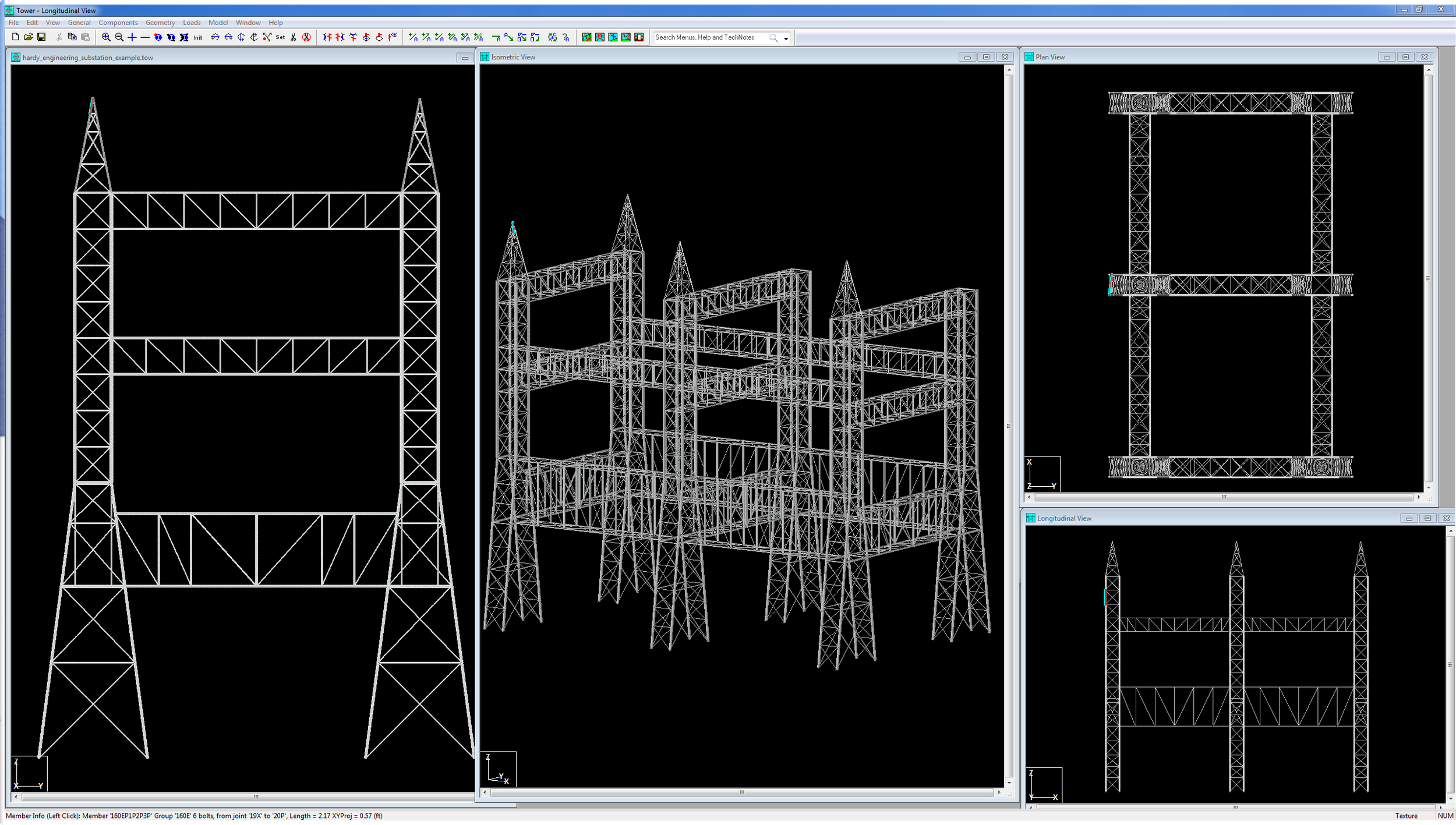Viewport: 1456px width, 825px height.
Task: Maximize the Plan View window
Action: [1405, 57]
